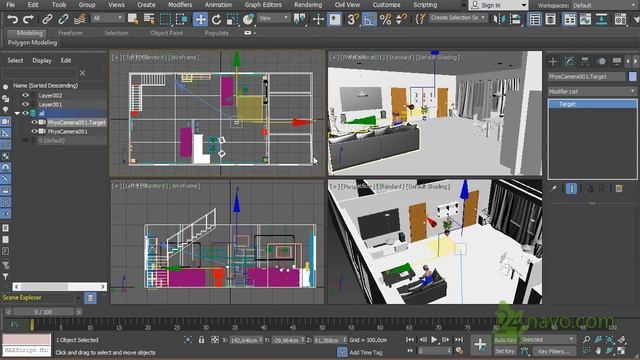
Task: Hide the Layer002 layer via eye icon
Action: pos(25,95)
